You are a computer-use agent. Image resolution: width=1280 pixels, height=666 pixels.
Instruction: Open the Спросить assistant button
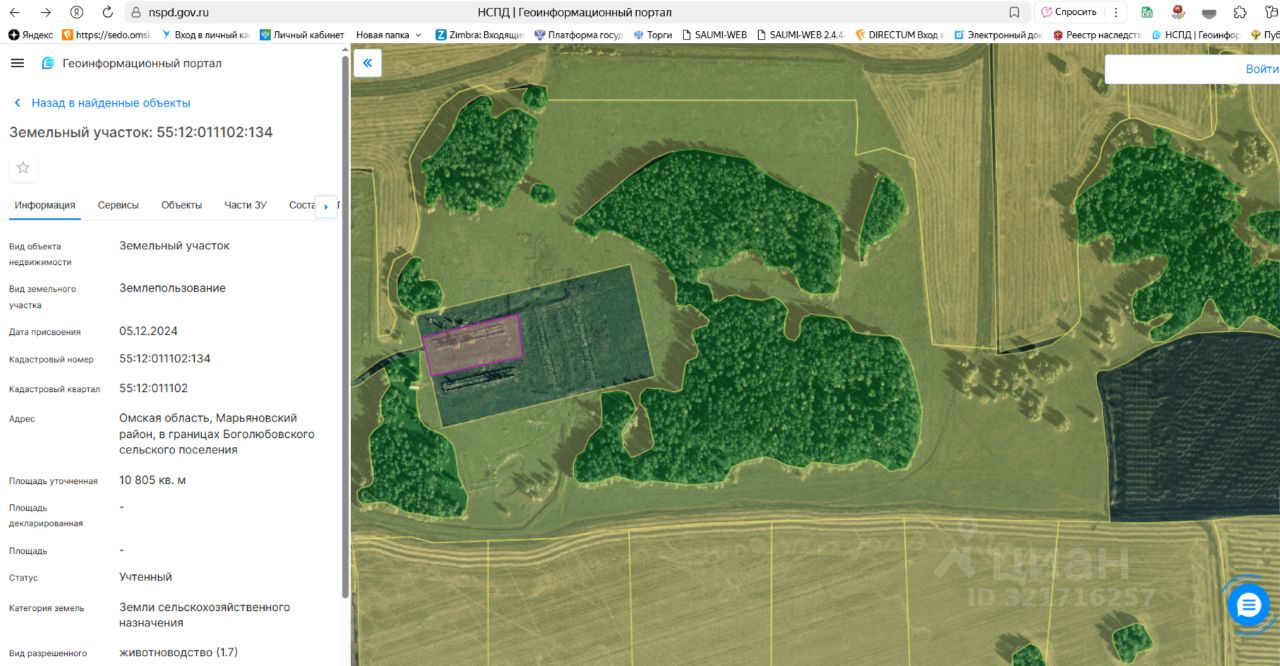tap(1069, 12)
